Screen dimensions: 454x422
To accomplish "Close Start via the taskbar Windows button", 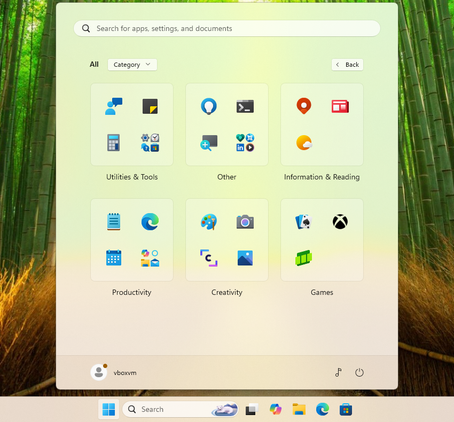I will (109, 409).
